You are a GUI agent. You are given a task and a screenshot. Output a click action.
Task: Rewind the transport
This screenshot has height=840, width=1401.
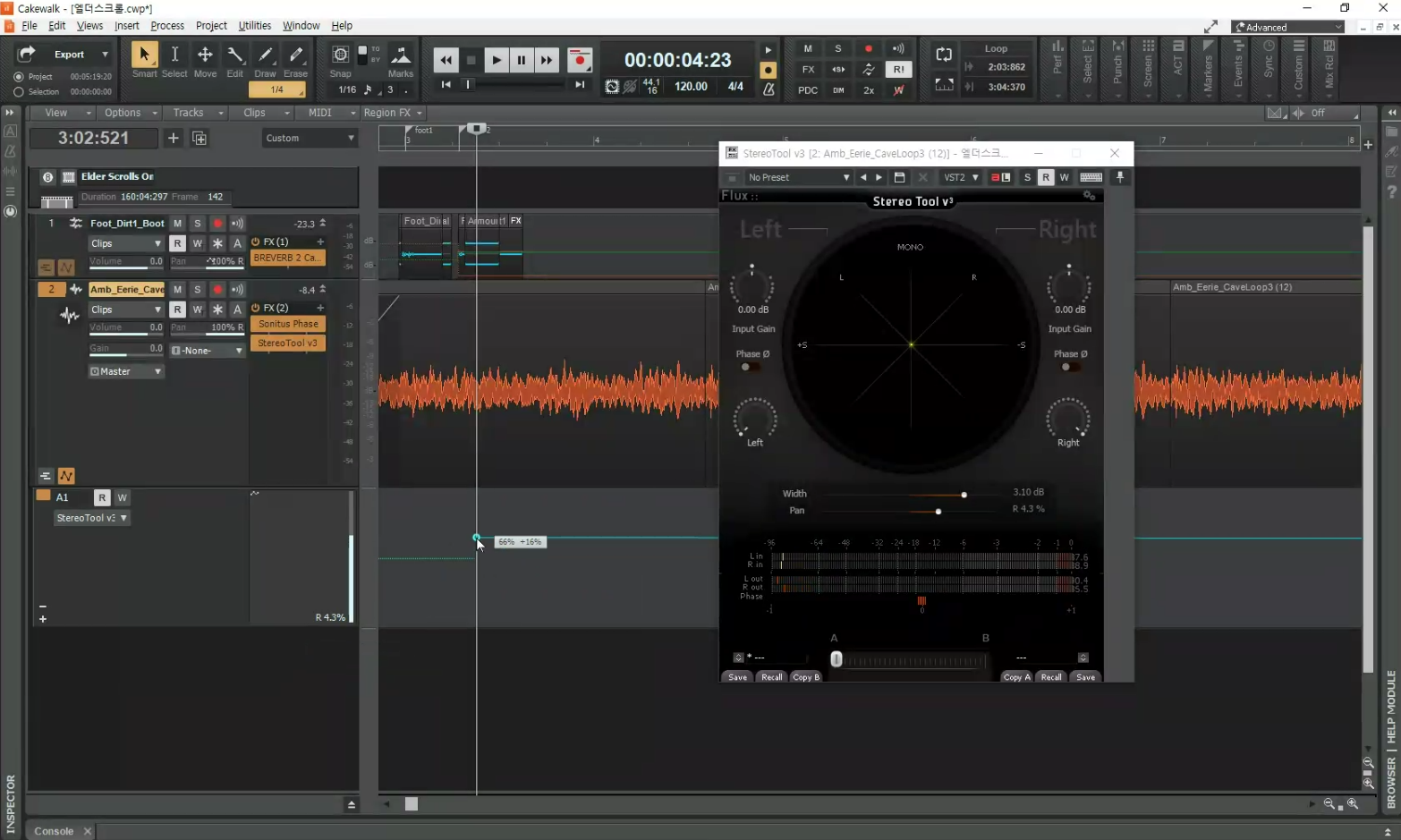pyautogui.click(x=446, y=60)
